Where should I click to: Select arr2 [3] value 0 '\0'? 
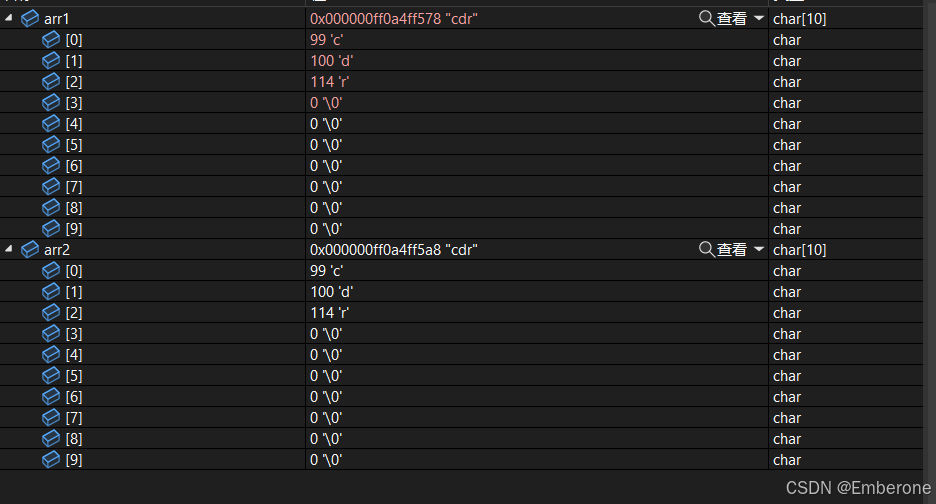[x=326, y=334]
